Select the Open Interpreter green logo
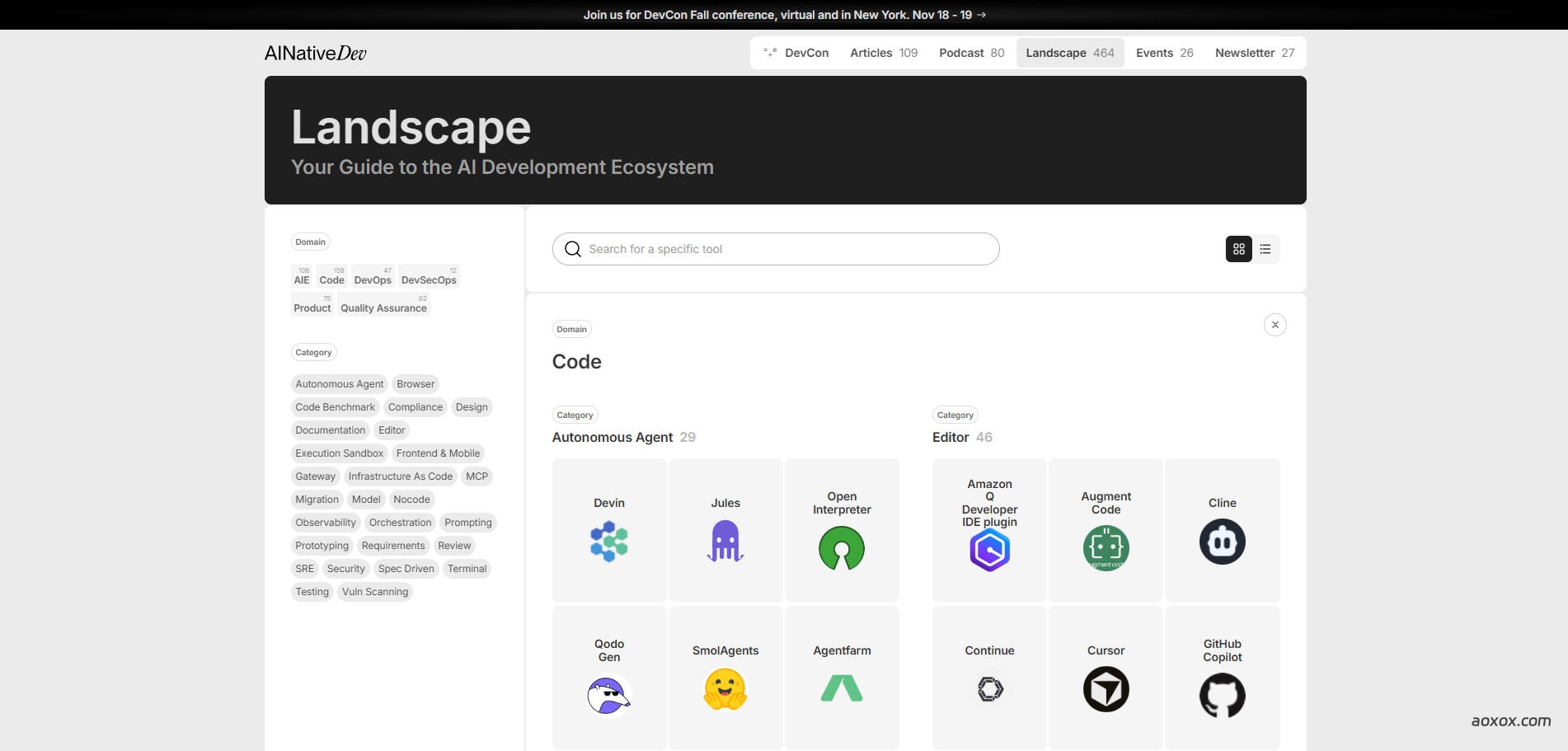The width and height of the screenshot is (1568, 751). [x=842, y=548]
